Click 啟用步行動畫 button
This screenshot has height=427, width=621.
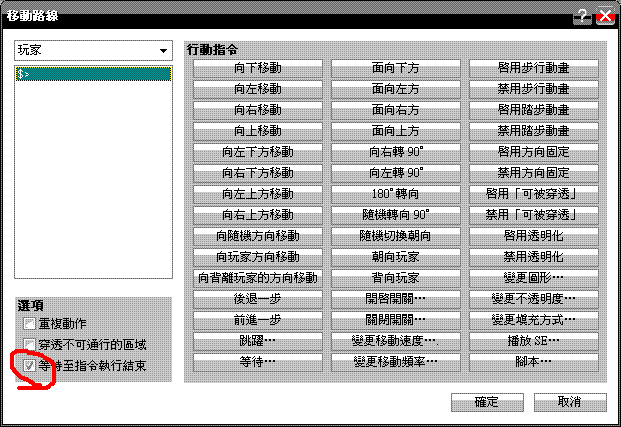click(533, 68)
